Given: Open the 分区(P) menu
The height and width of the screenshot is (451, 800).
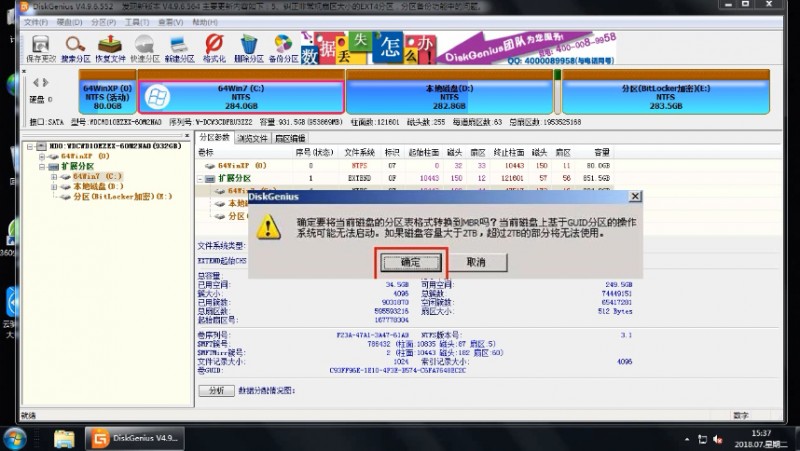Looking at the screenshot, I should tap(104, 22).
